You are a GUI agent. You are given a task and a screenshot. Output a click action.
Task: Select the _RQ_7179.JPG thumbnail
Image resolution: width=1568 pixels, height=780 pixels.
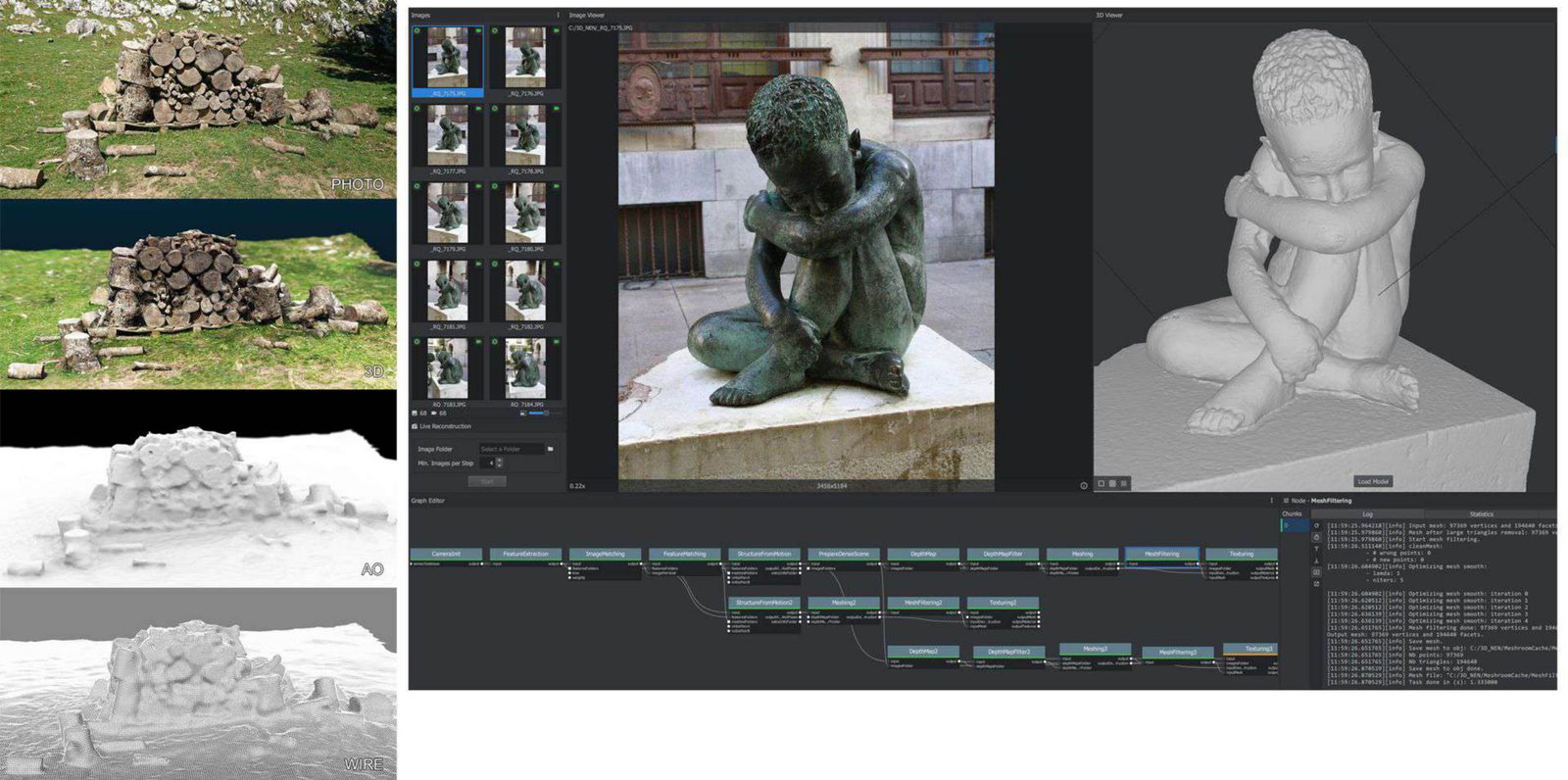448,218
